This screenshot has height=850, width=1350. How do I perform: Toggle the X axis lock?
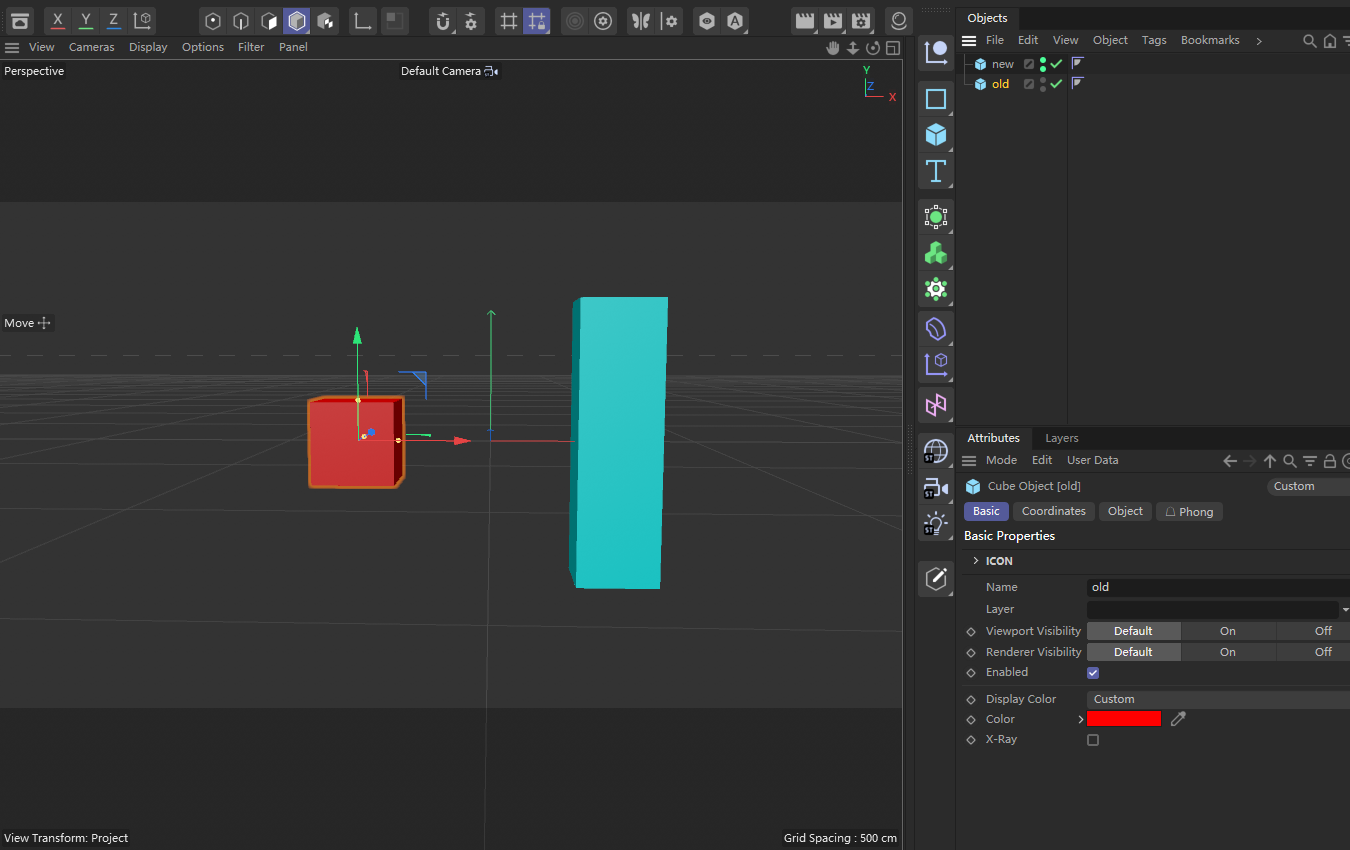(58, 20)
